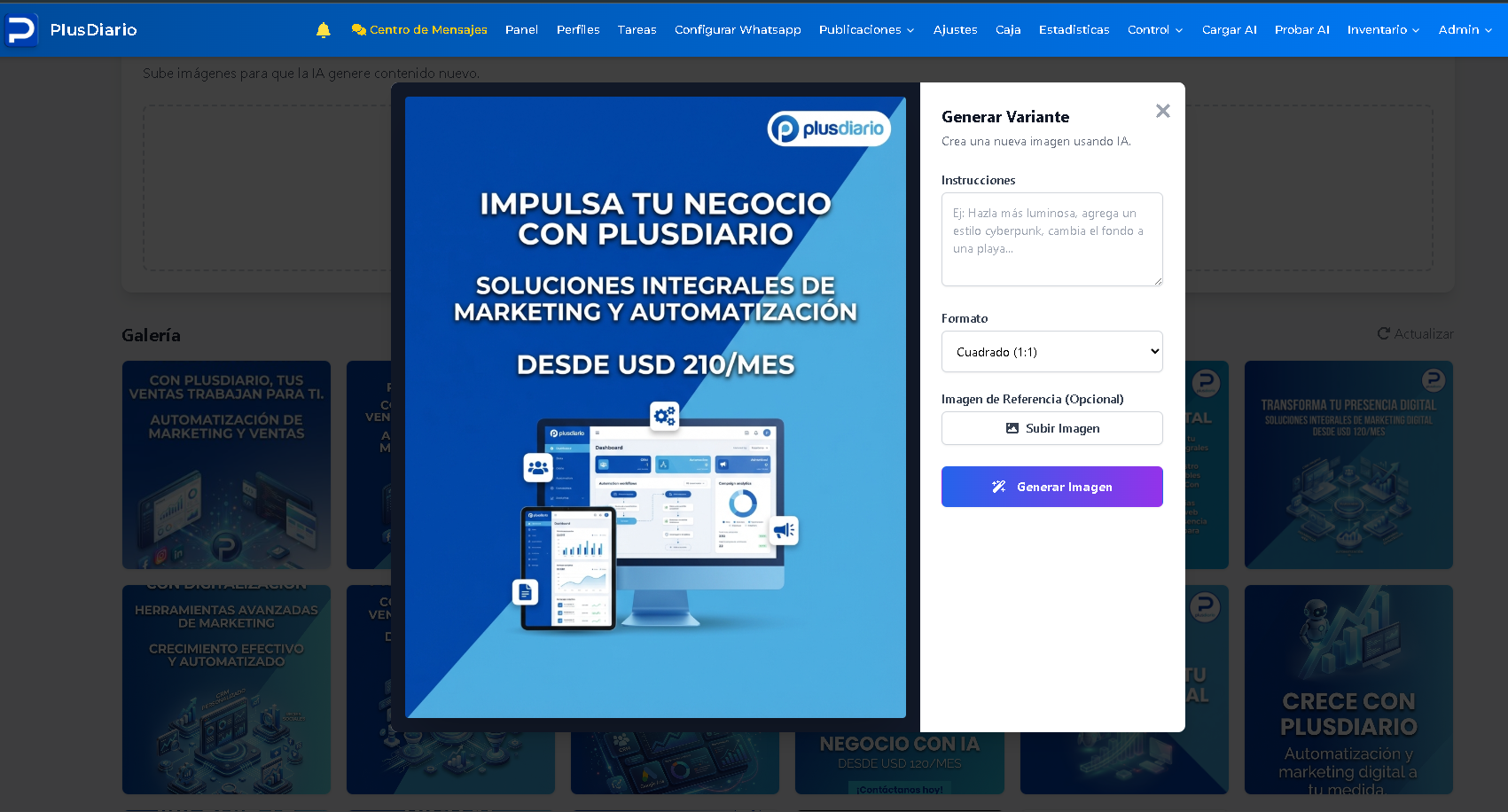This screenshot has width=1508, height=812.
Task: Open the Inventario dropdown menu
Action: point(1383,29)
